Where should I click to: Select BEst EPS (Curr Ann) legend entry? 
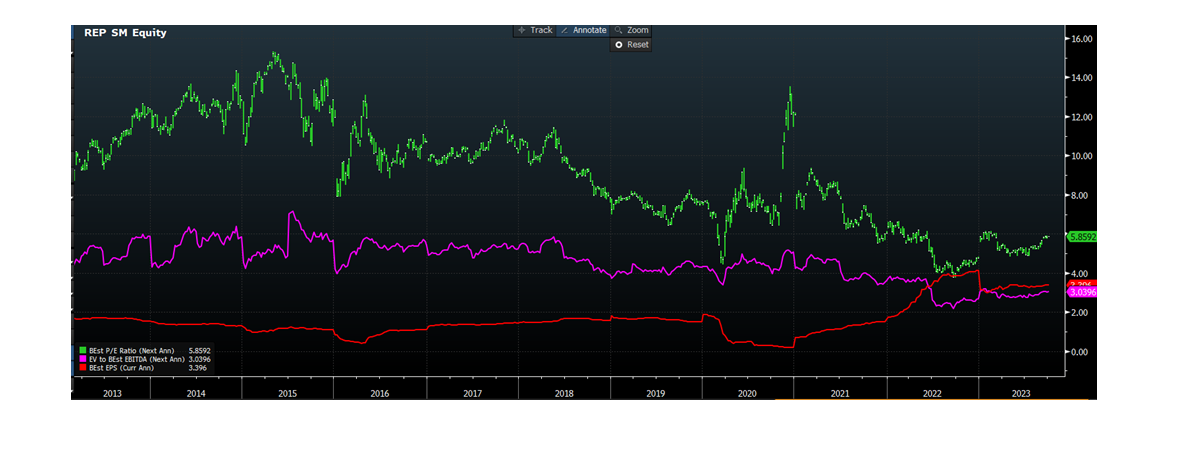(125, 368)
